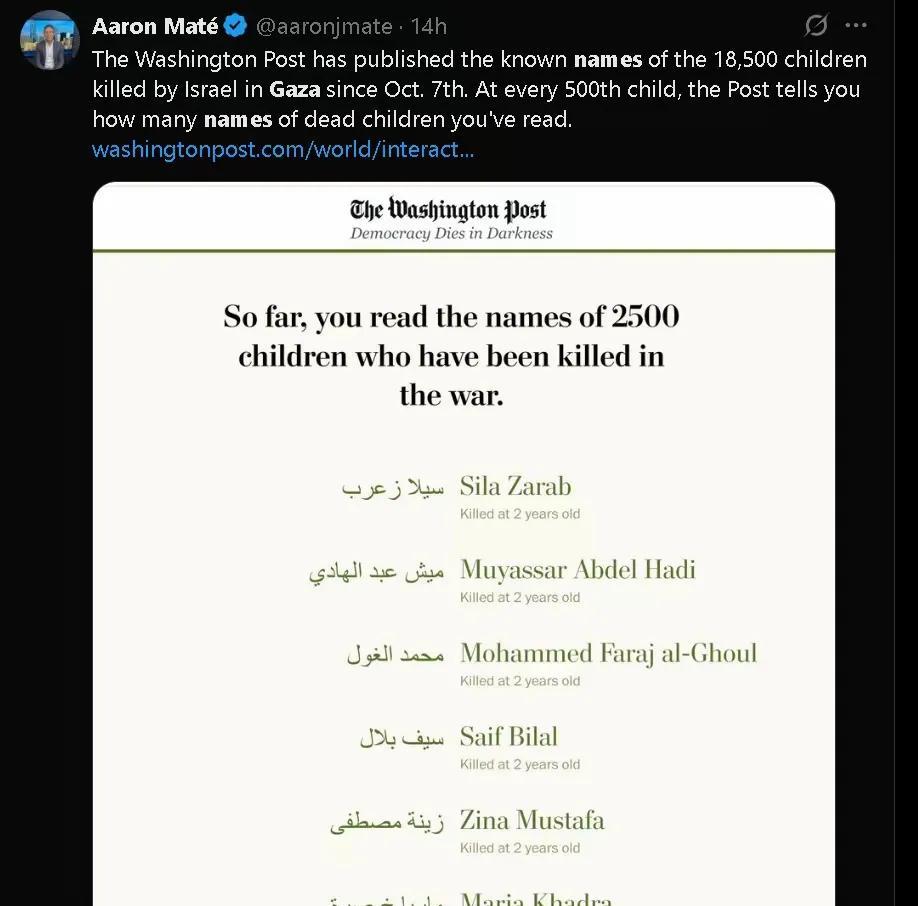The height and width of the screenshot is (906, 918).
Task: Open the tweet's 14h timestamp
Action: pyautogui.click(x=430, y=26)
